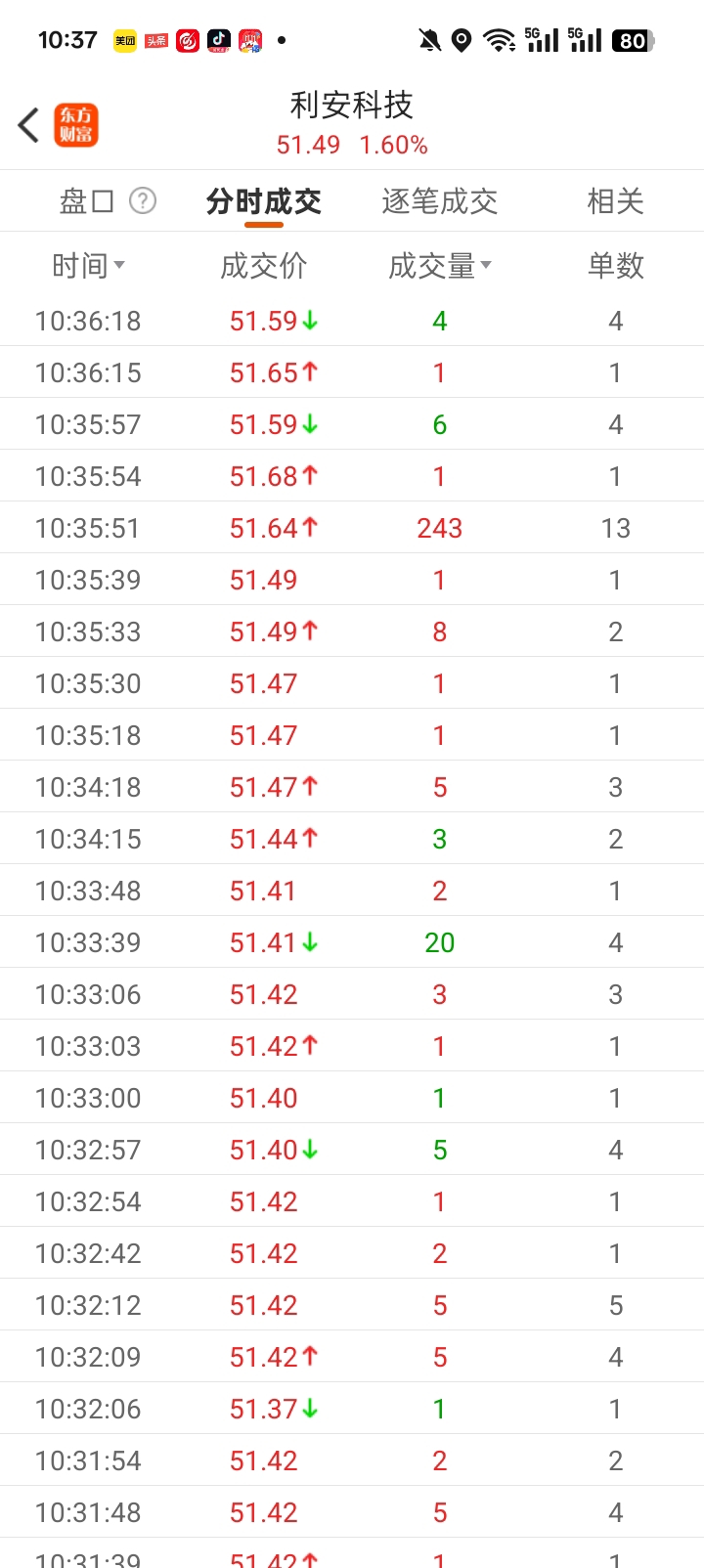Tap the muted bell icon in status bar
704x1568 pixels.
pos(429,40)
